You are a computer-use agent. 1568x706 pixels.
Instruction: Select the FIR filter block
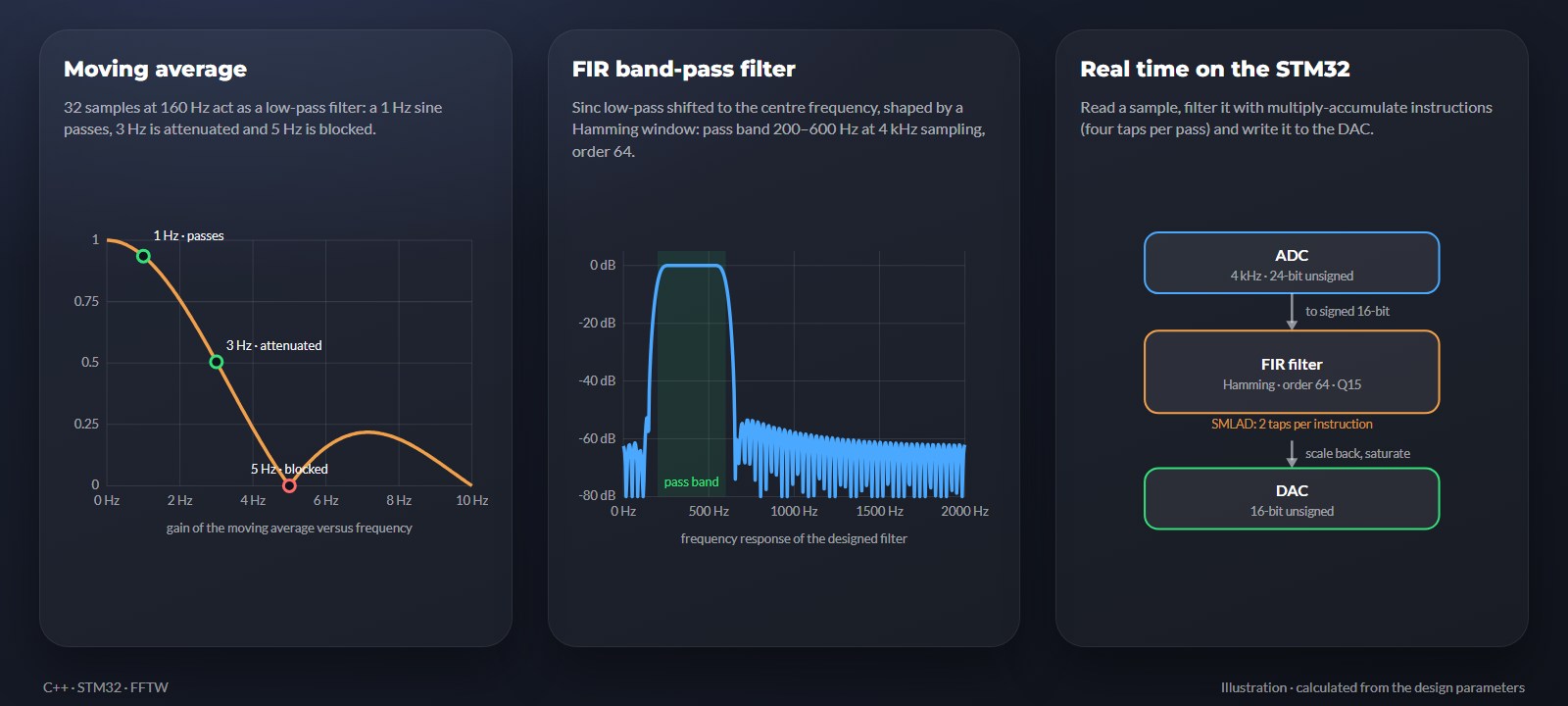(x=1292, y=372)
